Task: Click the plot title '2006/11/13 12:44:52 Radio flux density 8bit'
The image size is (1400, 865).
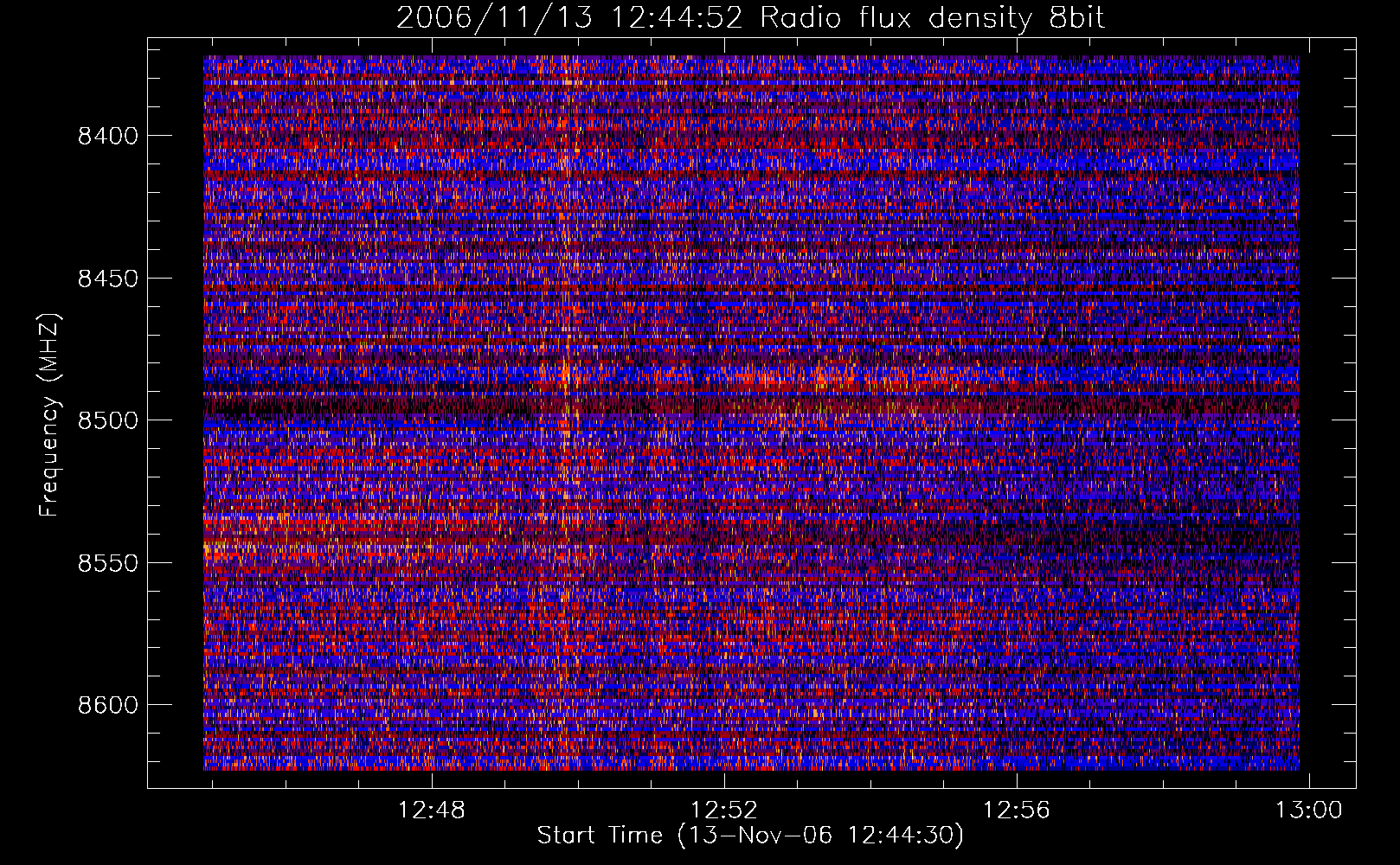Action: [x=750, y=17]
